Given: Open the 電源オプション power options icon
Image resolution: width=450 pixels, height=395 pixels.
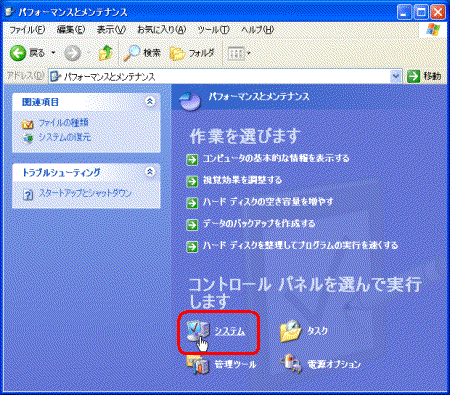Looking at the screenshot, I should point(291,364).
